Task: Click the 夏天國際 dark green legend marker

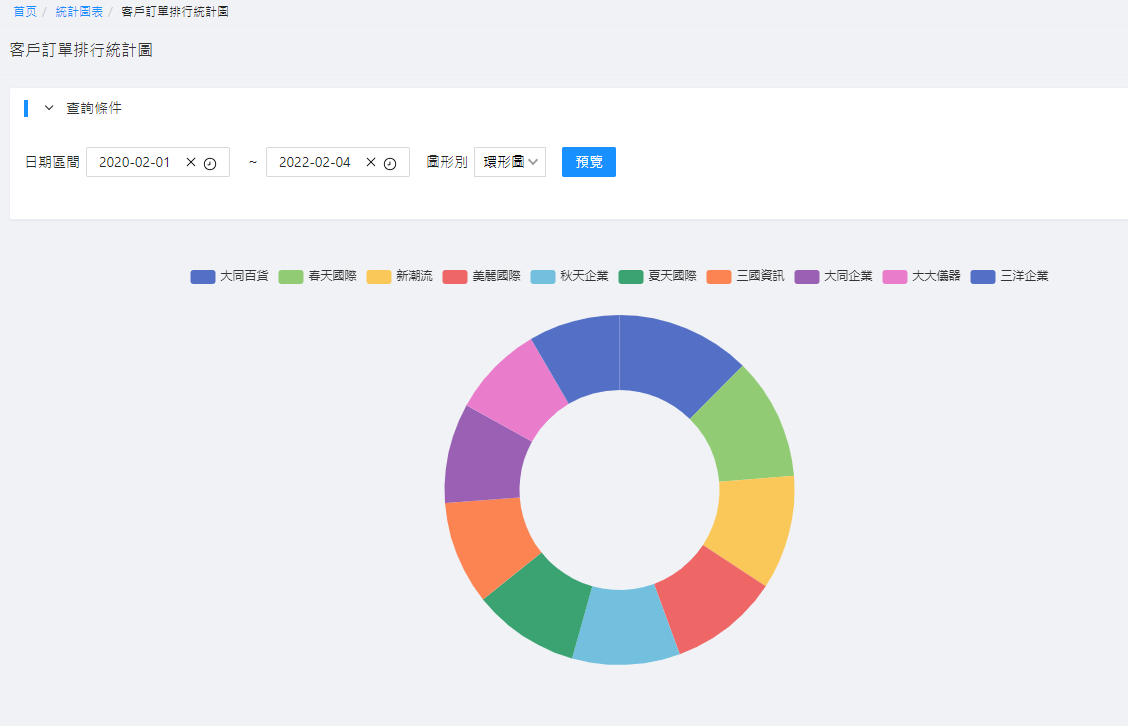Action: [631, 276]
